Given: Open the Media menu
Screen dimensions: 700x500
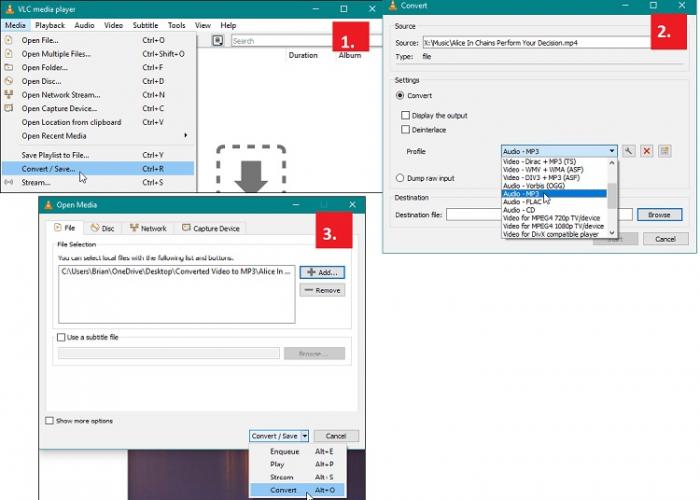Looking at the screenshot, I should [x=15, y=25].
